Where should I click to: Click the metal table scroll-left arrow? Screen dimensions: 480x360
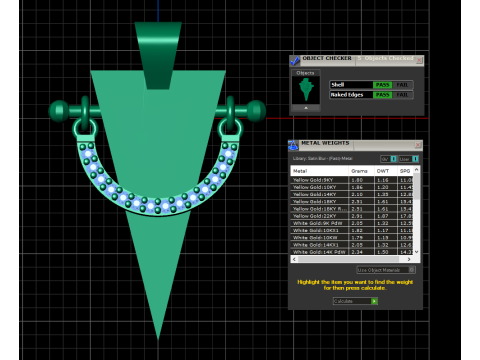click(x=294, y=259)
